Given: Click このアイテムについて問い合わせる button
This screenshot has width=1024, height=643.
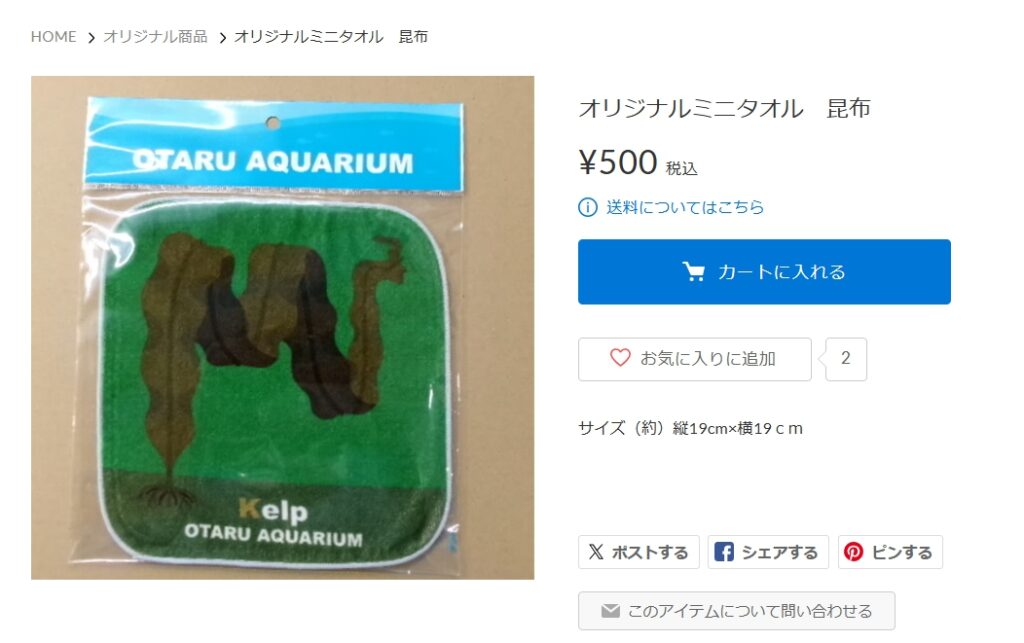Looking at the screenshot, I should tap(736, 611).
